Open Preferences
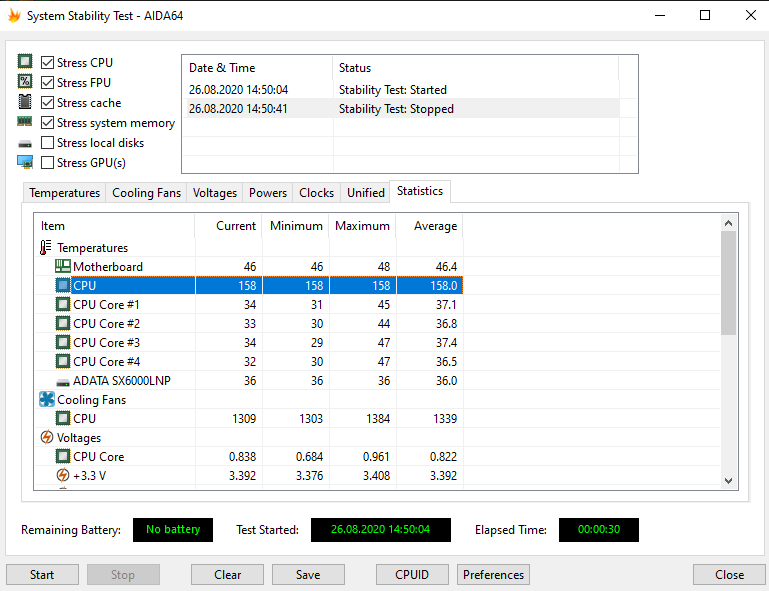This screenshot has width=769, height=591. tap(493, 574)
